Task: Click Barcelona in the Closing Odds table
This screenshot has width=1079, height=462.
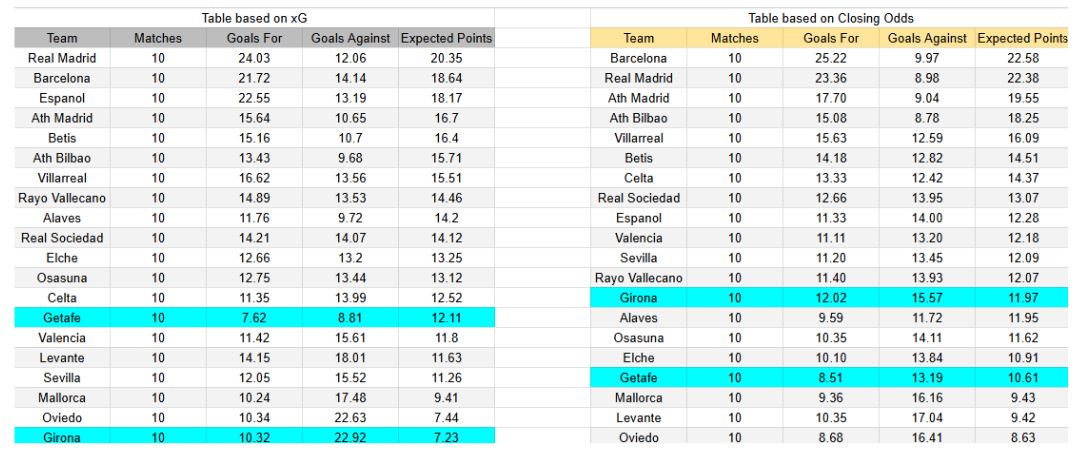Action: click(x=639, y=58)
